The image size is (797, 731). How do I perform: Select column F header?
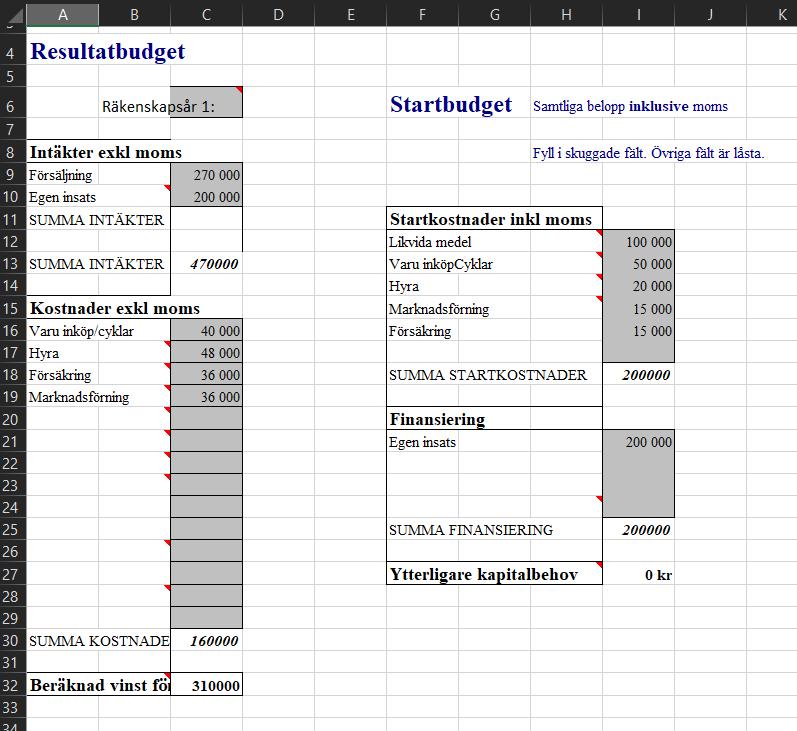(x=422, y=15)
